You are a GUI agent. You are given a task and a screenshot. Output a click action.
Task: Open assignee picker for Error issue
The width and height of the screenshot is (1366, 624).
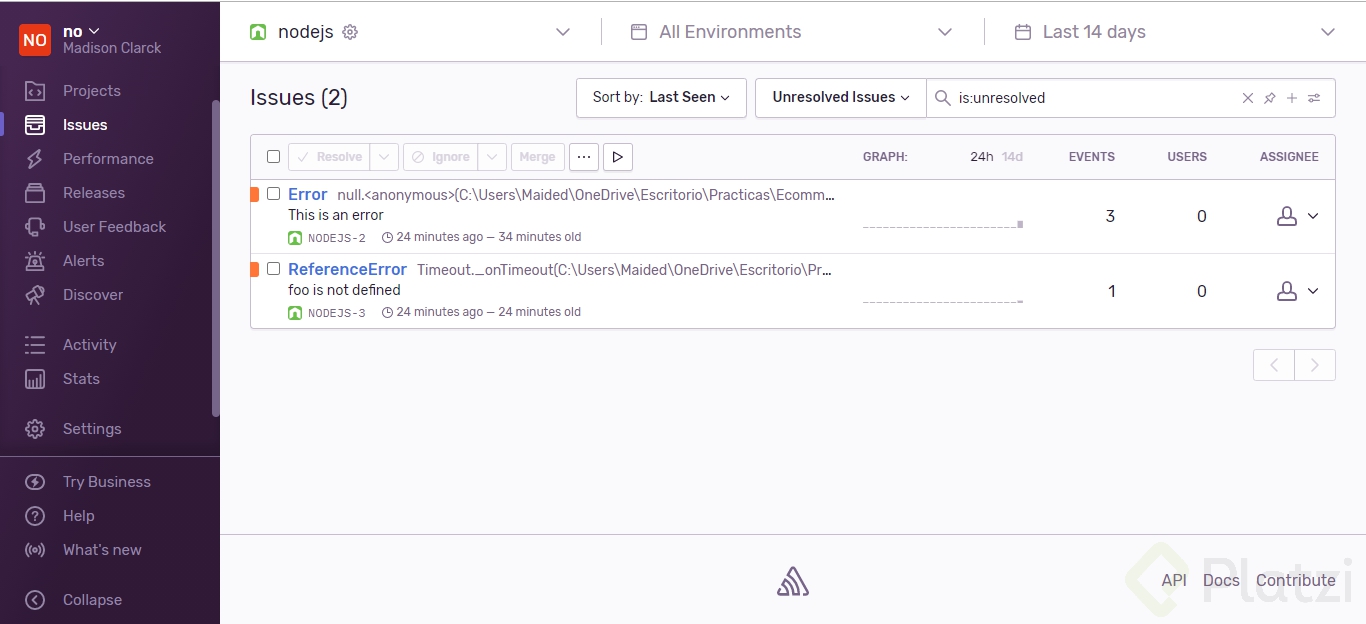coord(1298,216)
